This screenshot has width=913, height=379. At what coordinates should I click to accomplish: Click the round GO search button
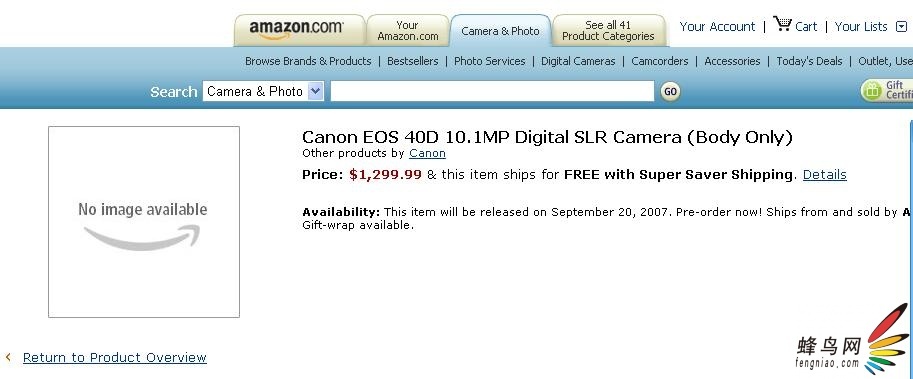tap(670, 91)
